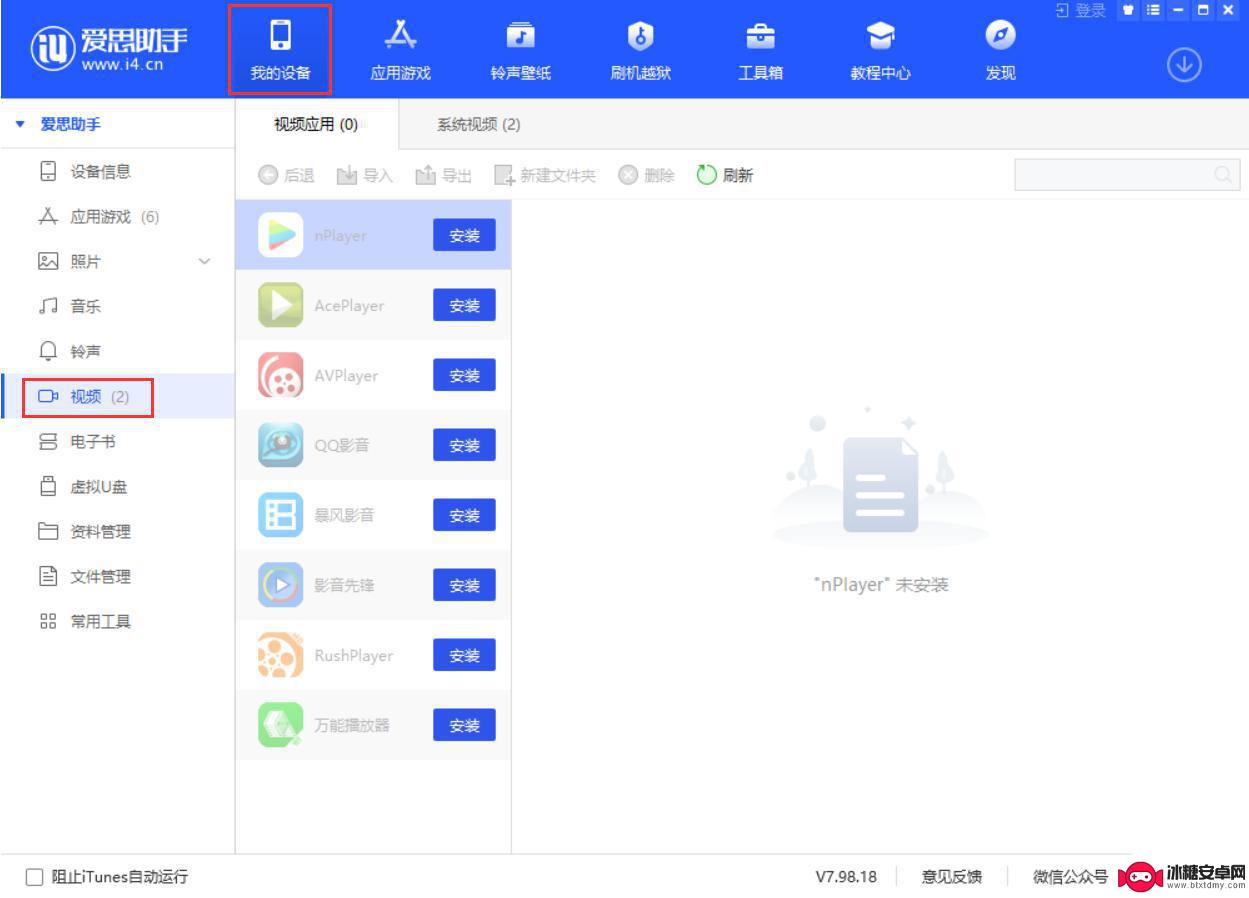1249x898 pixels.
Task: Go to 铃声壁纸 section
Action: (520, 50)
